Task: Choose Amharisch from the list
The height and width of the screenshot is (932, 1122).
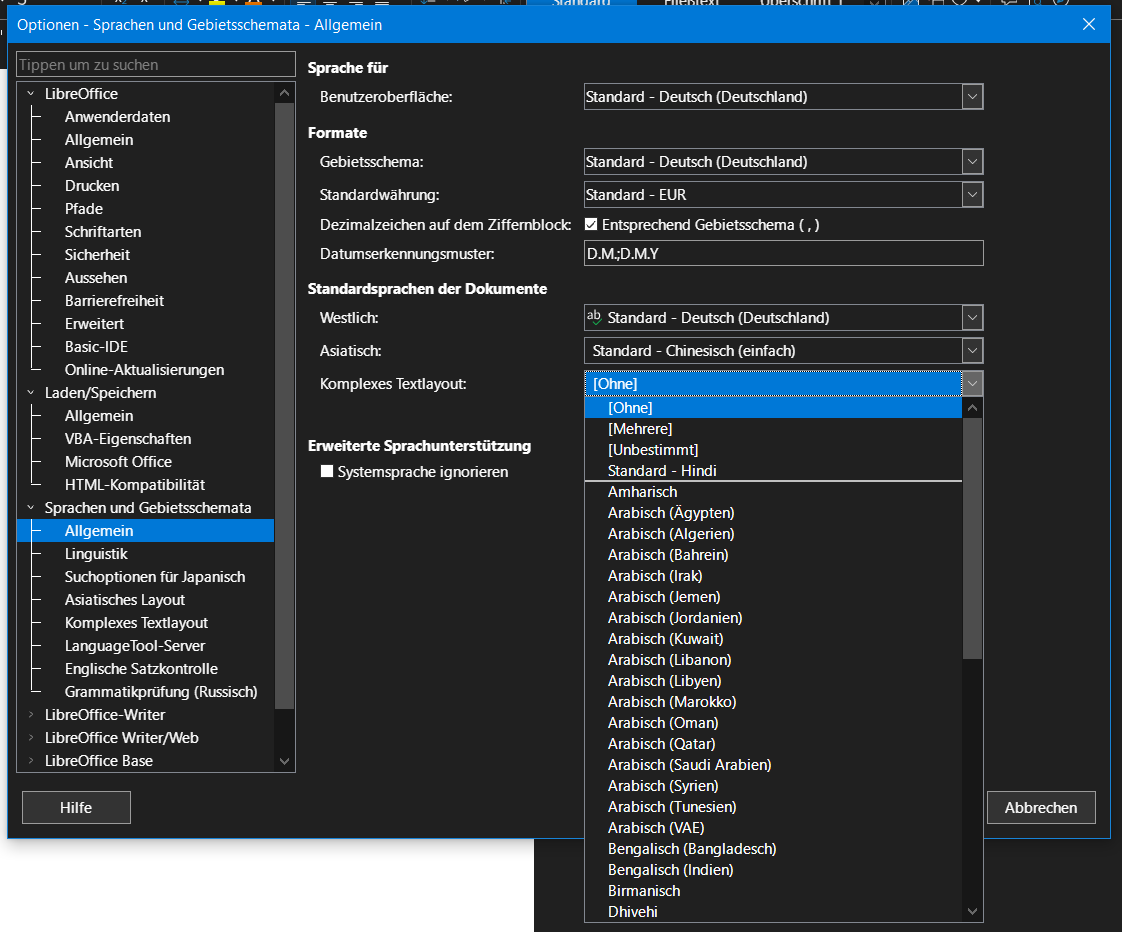Action: click(x=774, y=492)
